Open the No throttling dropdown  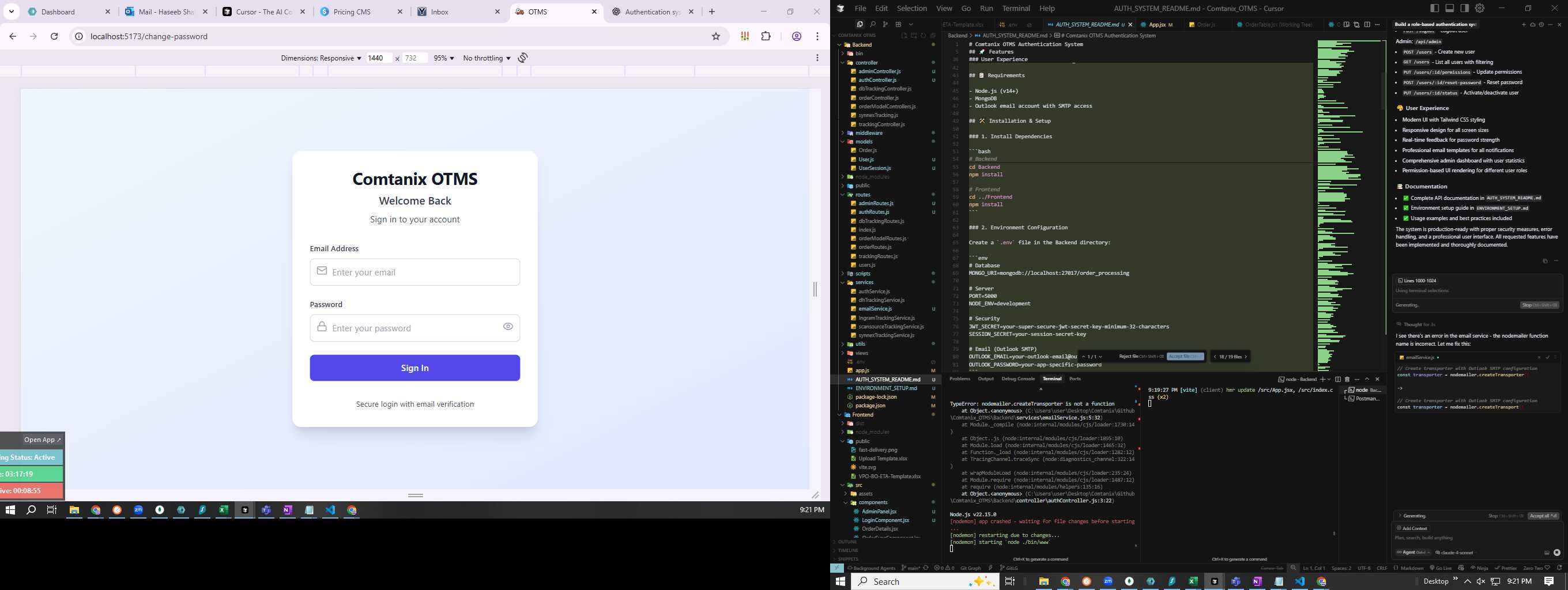pyautogui.click(x=487, y=58)
